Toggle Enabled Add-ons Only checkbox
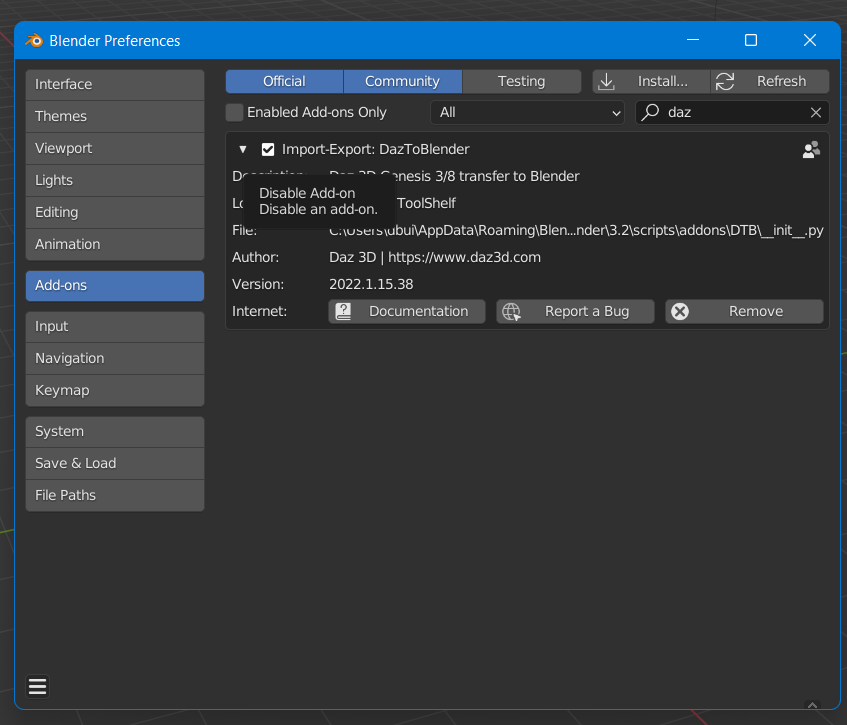The width and height of the screenshot is (847, 725). (x=235, y=112)
